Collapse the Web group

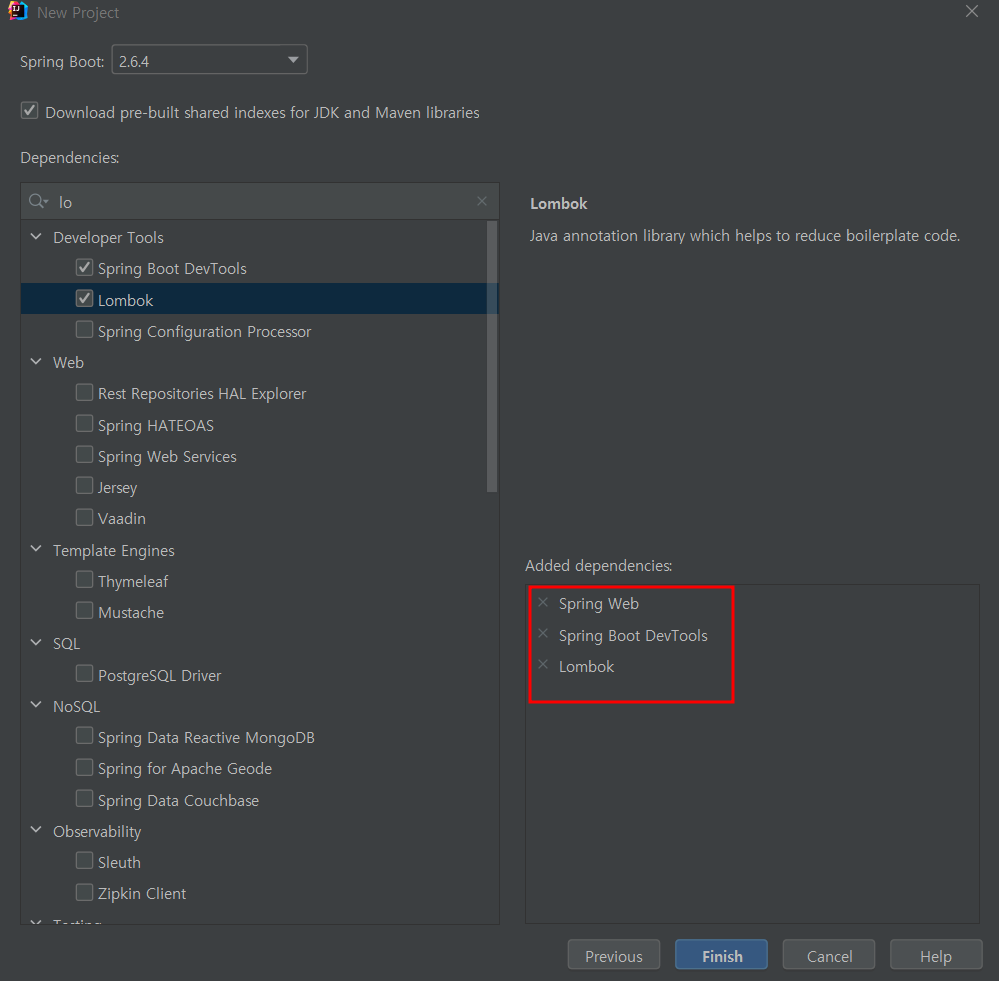tap(36, 361)
